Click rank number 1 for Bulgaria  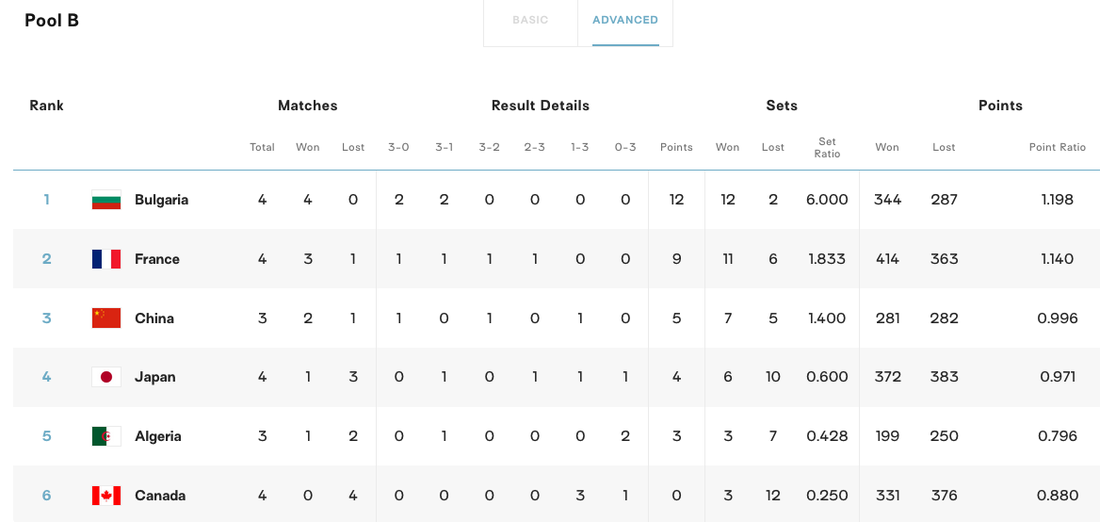pyautogui.click(x=46, y=200)
